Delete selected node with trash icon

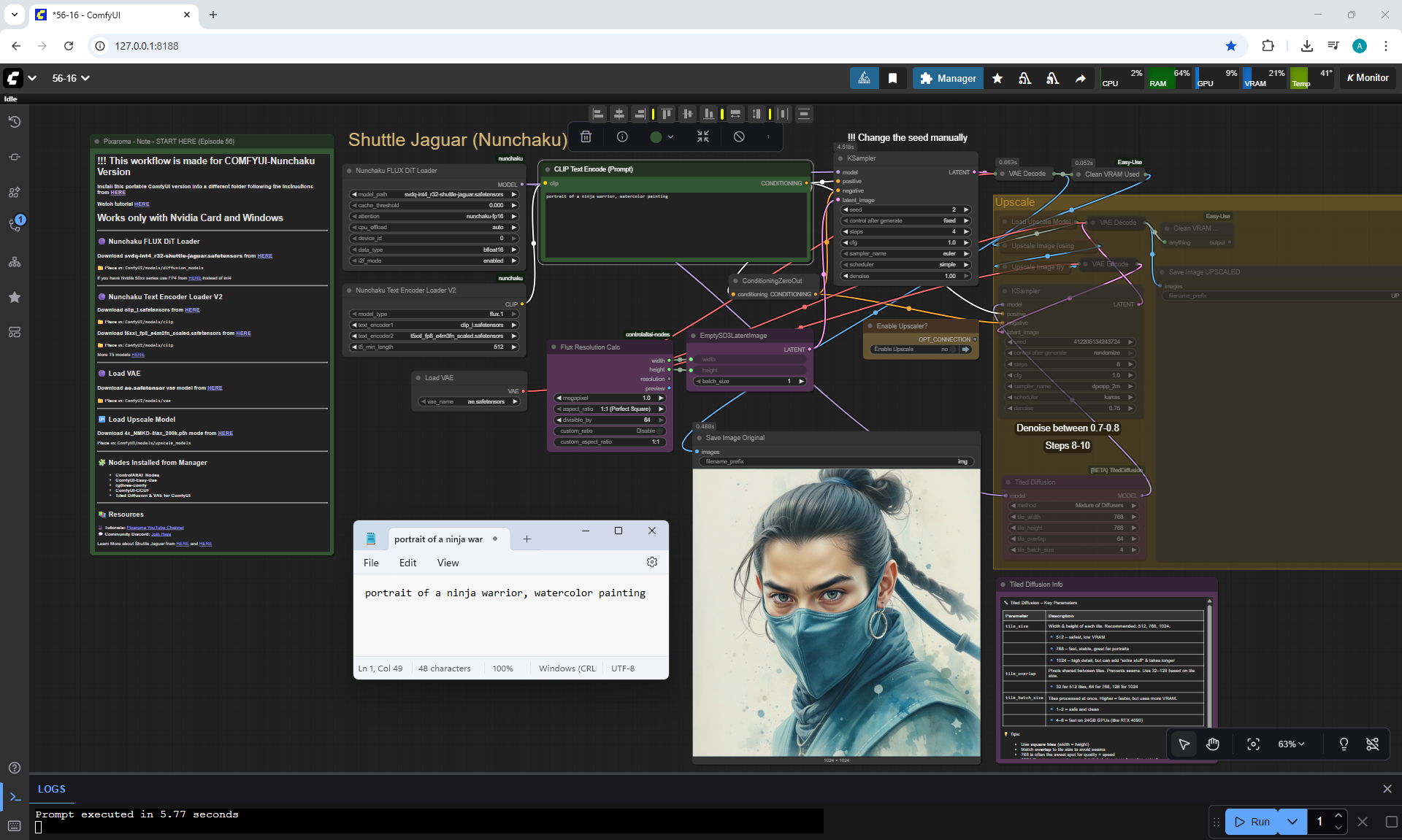(x=586, y=136)
